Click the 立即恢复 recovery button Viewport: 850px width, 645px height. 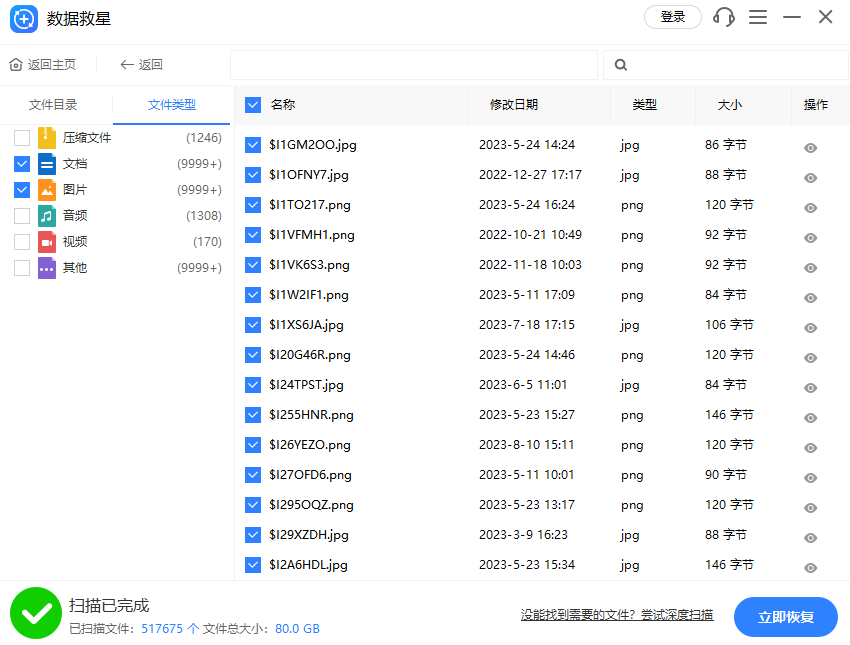786,617
